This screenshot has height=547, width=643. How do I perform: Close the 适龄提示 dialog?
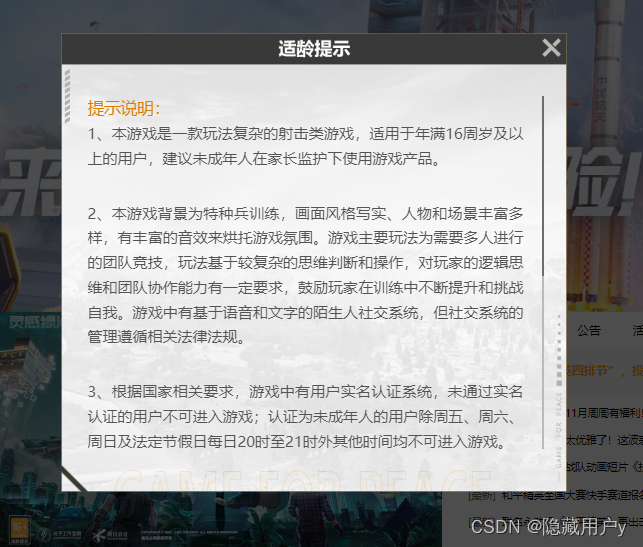pyautogui.click(x=551, y=48)
